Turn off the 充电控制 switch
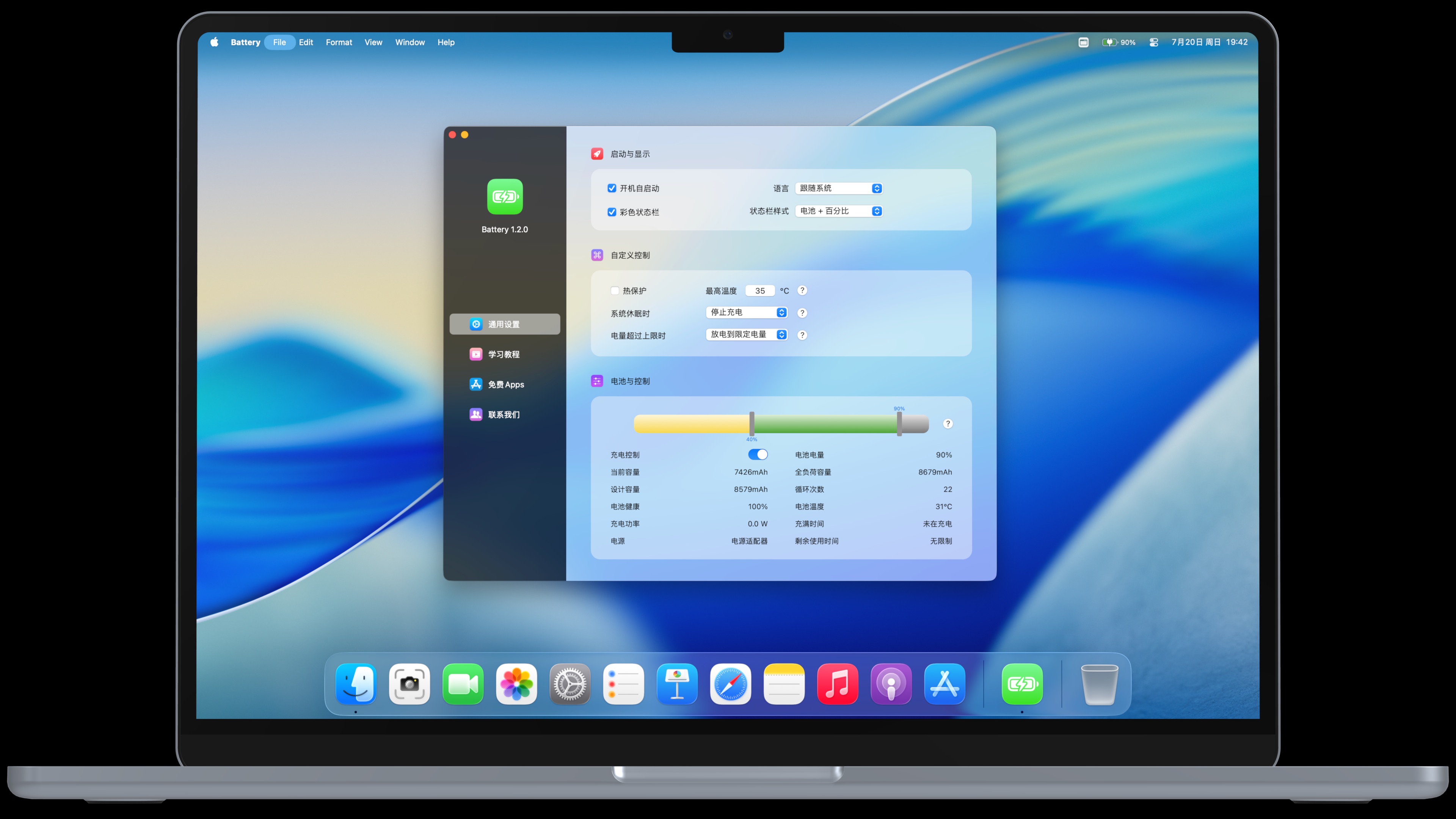Image resolution: width=1456 pixels, height=819 pixels. 758,455
